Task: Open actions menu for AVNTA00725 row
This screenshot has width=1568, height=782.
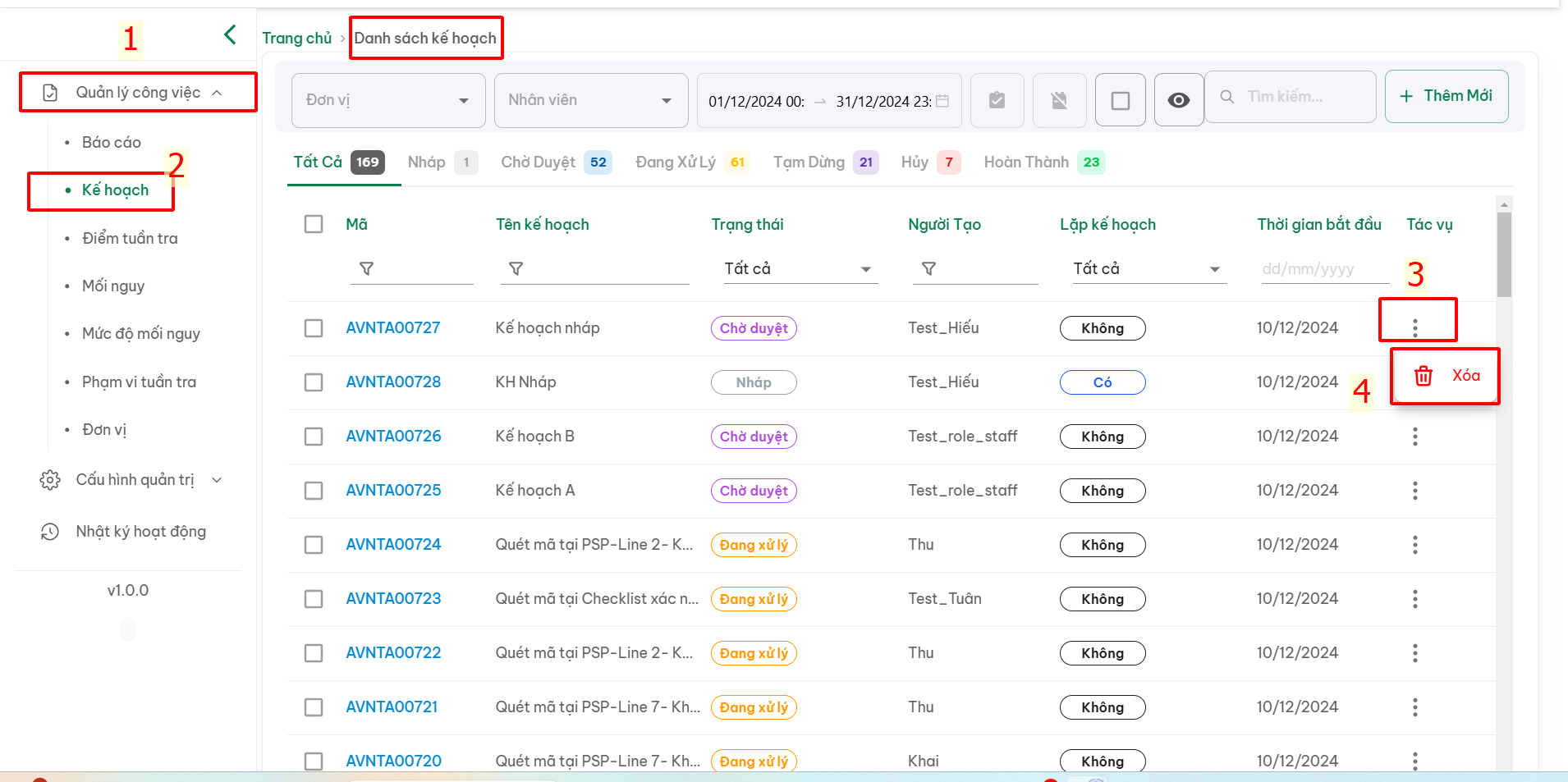Action: (1415, 491)
